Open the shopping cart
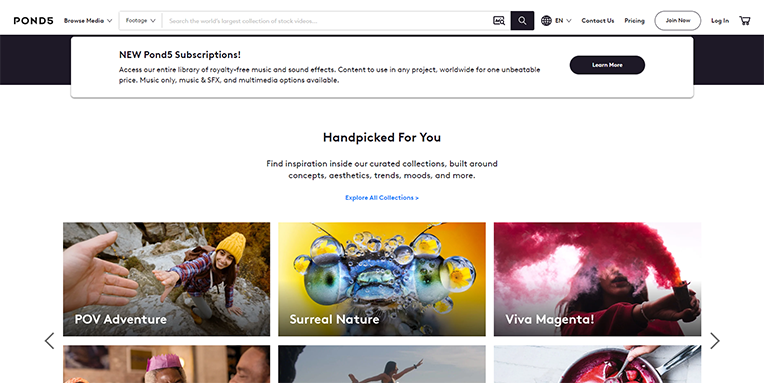 pyautogui.click(x=745, y=20)
